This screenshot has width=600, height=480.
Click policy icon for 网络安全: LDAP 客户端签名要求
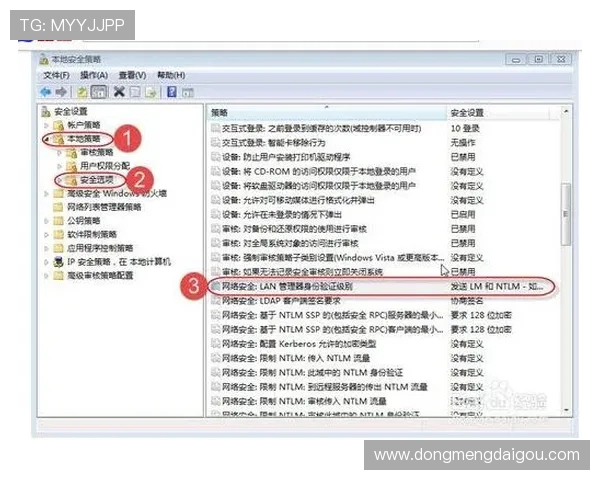(x=215, y=301)
